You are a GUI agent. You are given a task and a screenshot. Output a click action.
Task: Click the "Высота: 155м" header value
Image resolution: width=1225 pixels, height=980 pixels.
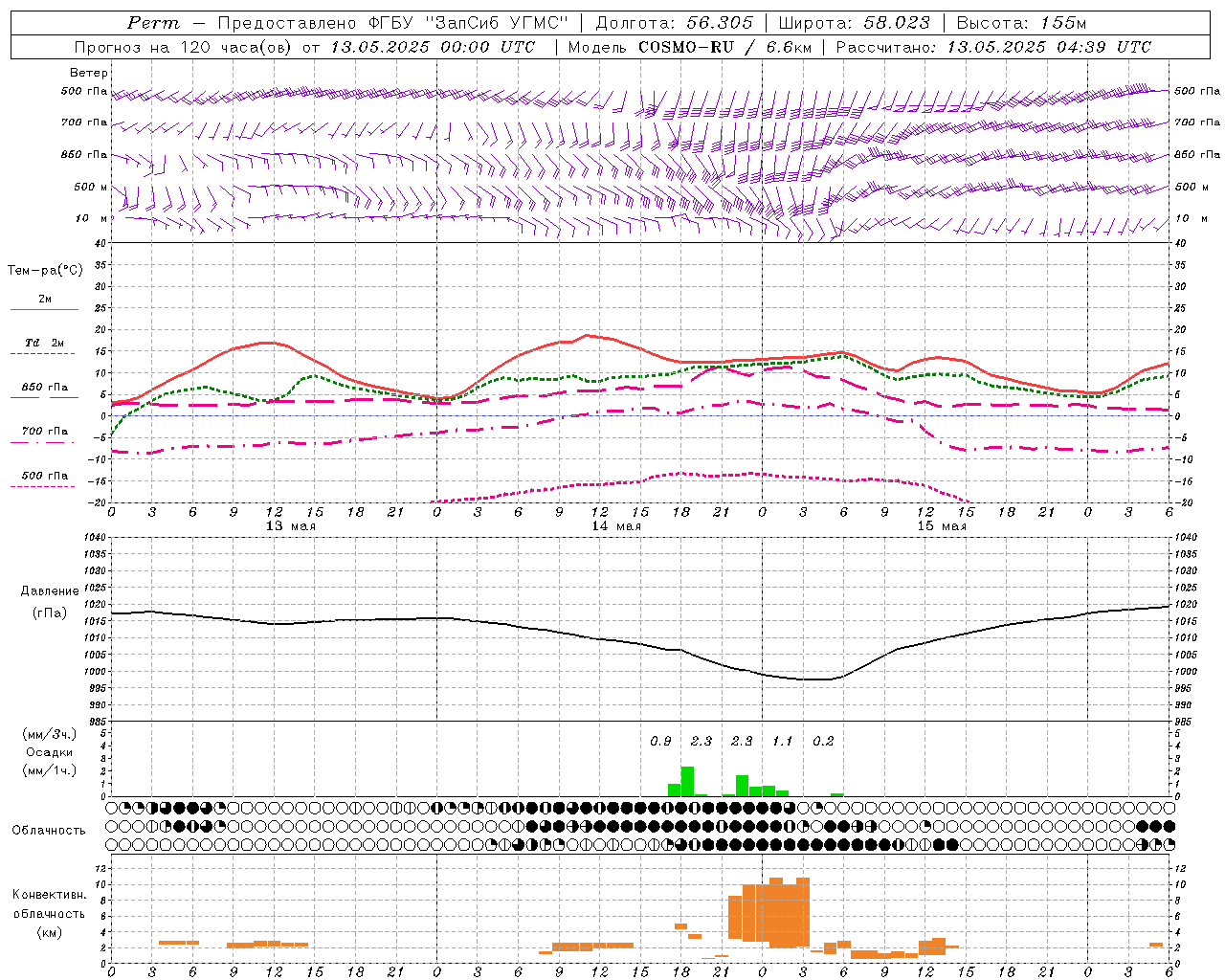click(1021, 23)
